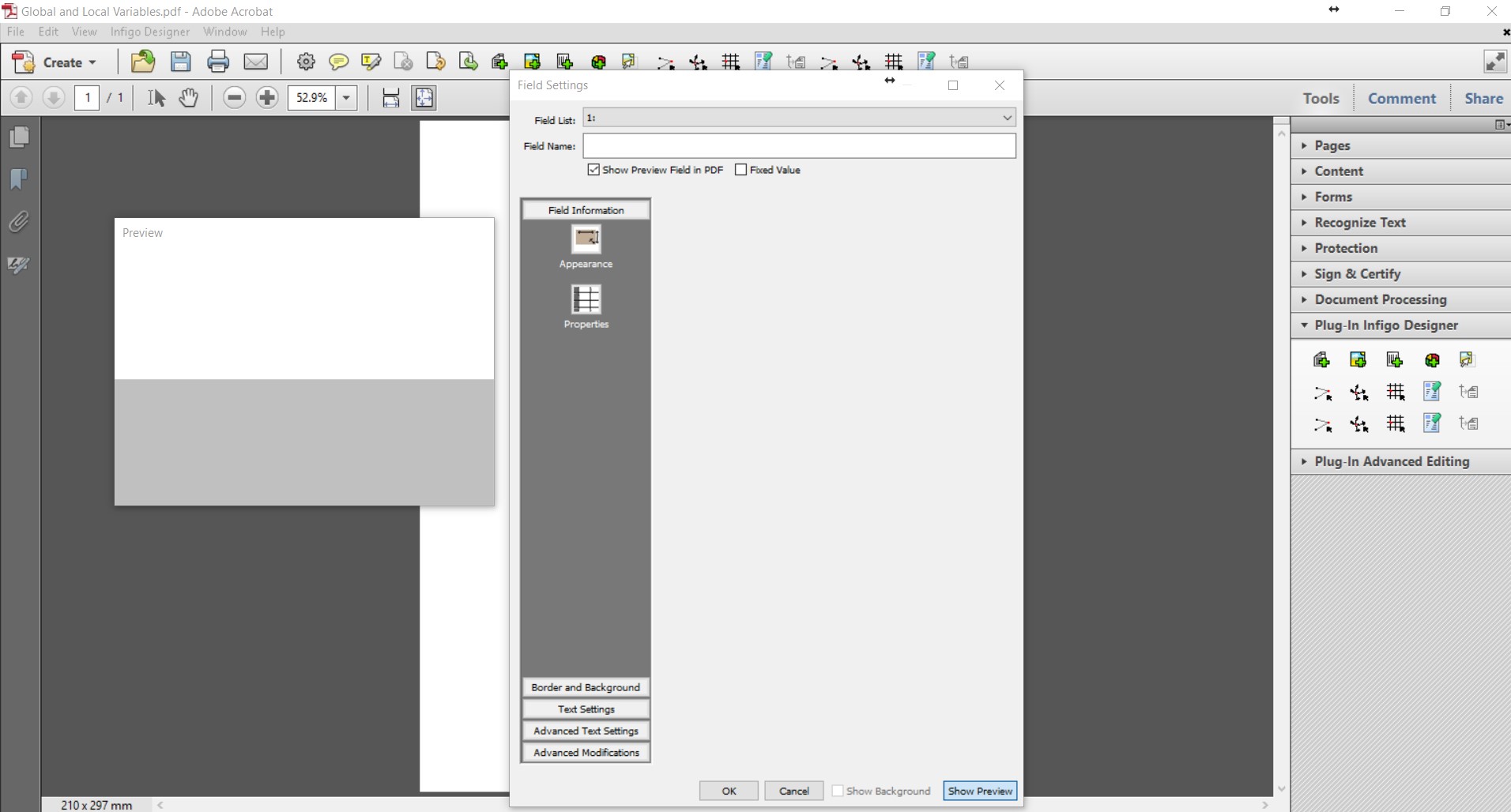The height and width of the screenshot is (812, 1511).
Task: Click the Show Preview button
Action: pos(979,791)
